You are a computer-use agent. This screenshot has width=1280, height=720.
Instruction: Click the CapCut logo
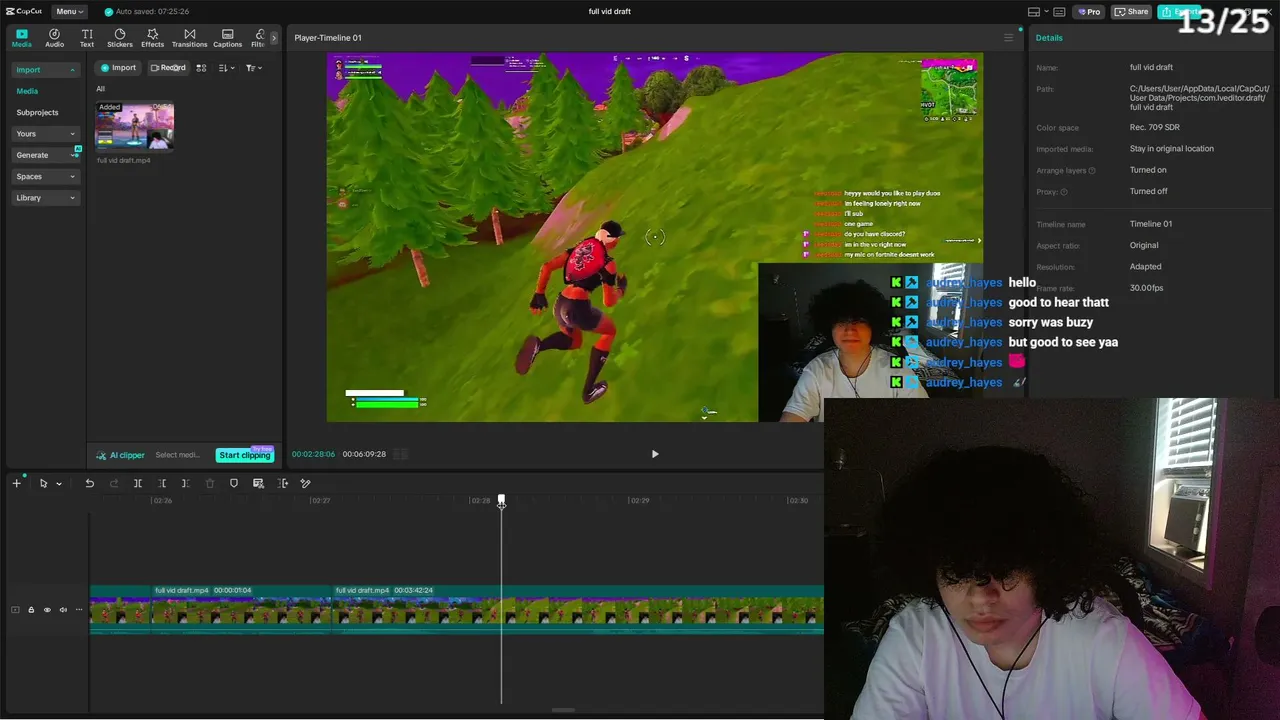24,11
